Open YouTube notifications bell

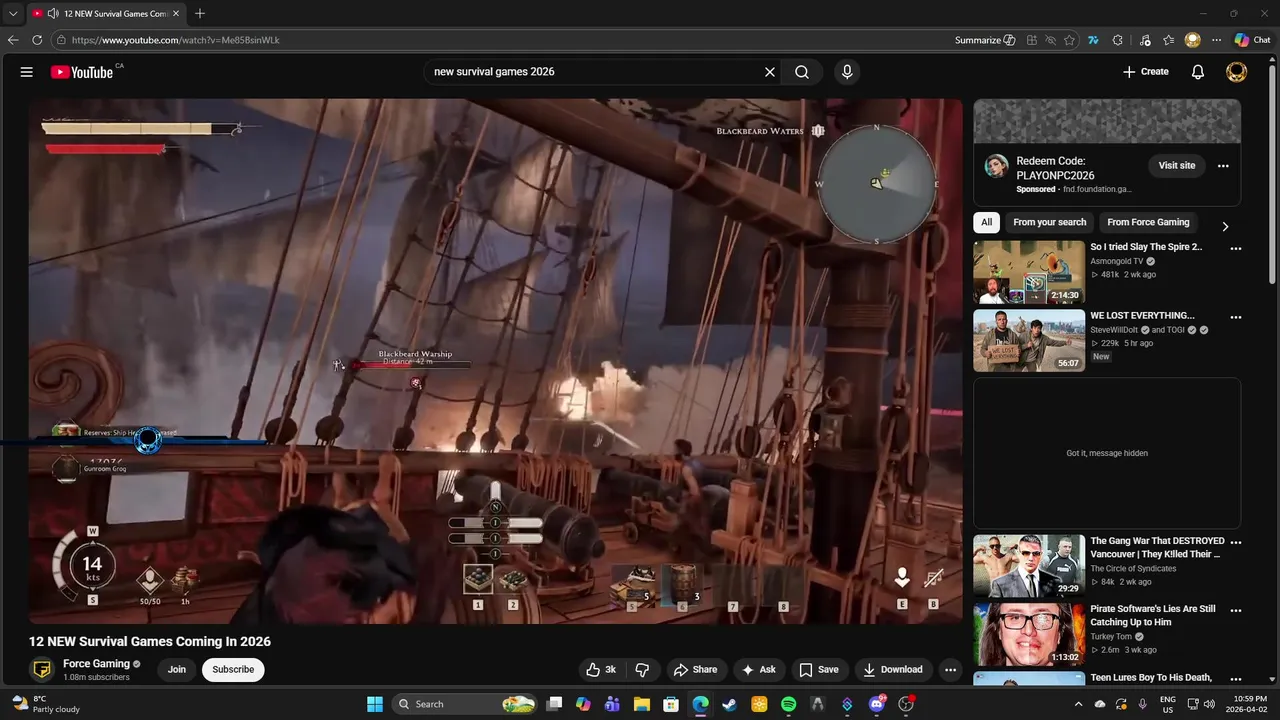(1198, 72)
